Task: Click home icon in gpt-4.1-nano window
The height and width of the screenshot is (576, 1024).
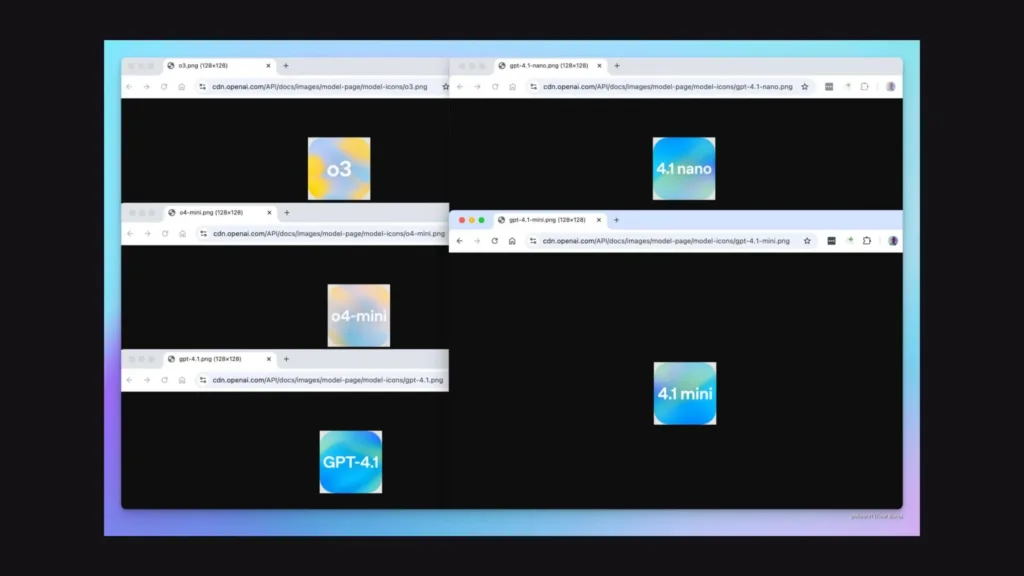Action: [x=513, y=87]
